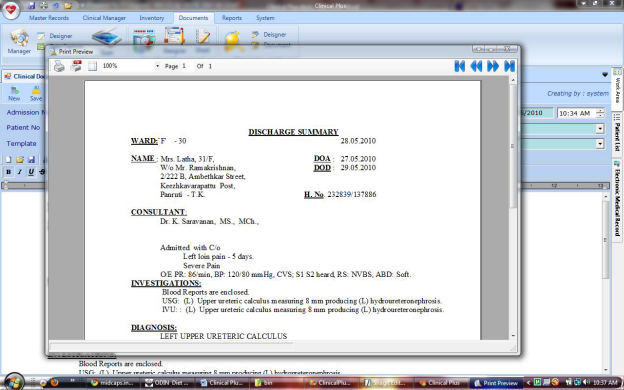Click the calendar-style ribbon icon
Viewport: 624px width, 390px height.
(144, 40)
